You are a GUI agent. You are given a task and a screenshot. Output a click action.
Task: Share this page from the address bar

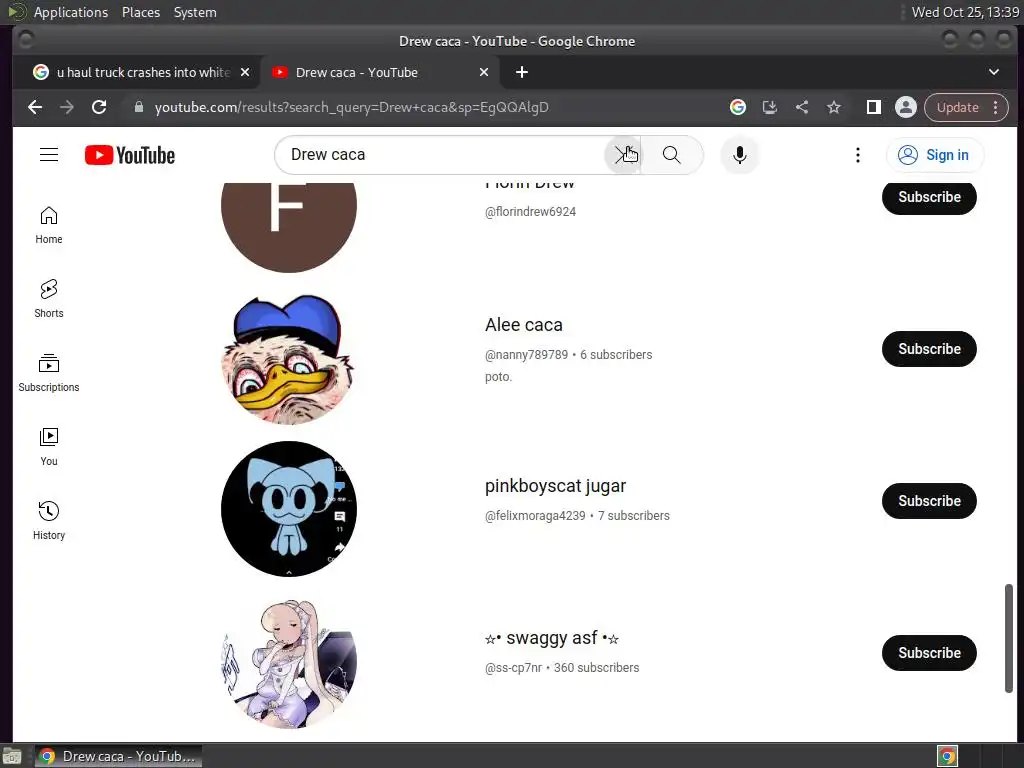(x=802, y=107)
